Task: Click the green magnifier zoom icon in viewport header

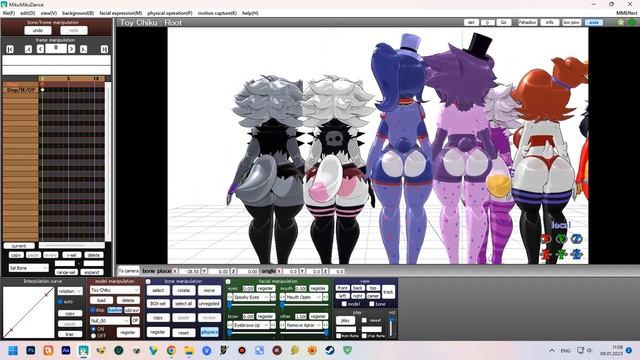Action: 621,22
